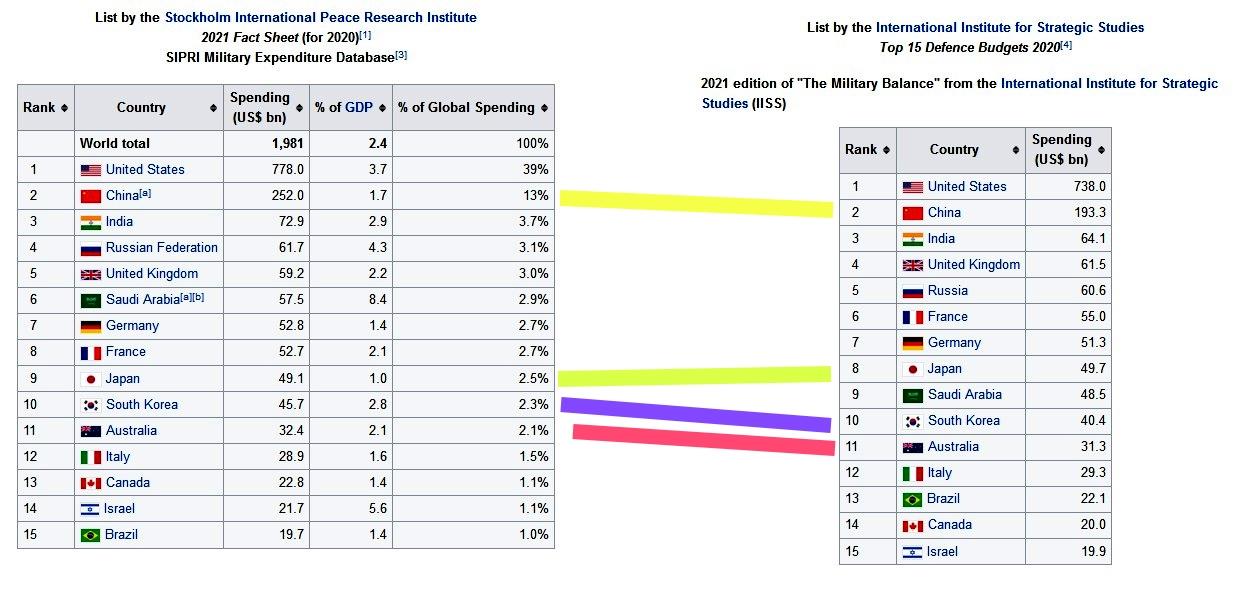Click the United States flag in SIPRI table
Screen dimensions: 1246x593
pos(90,170)
